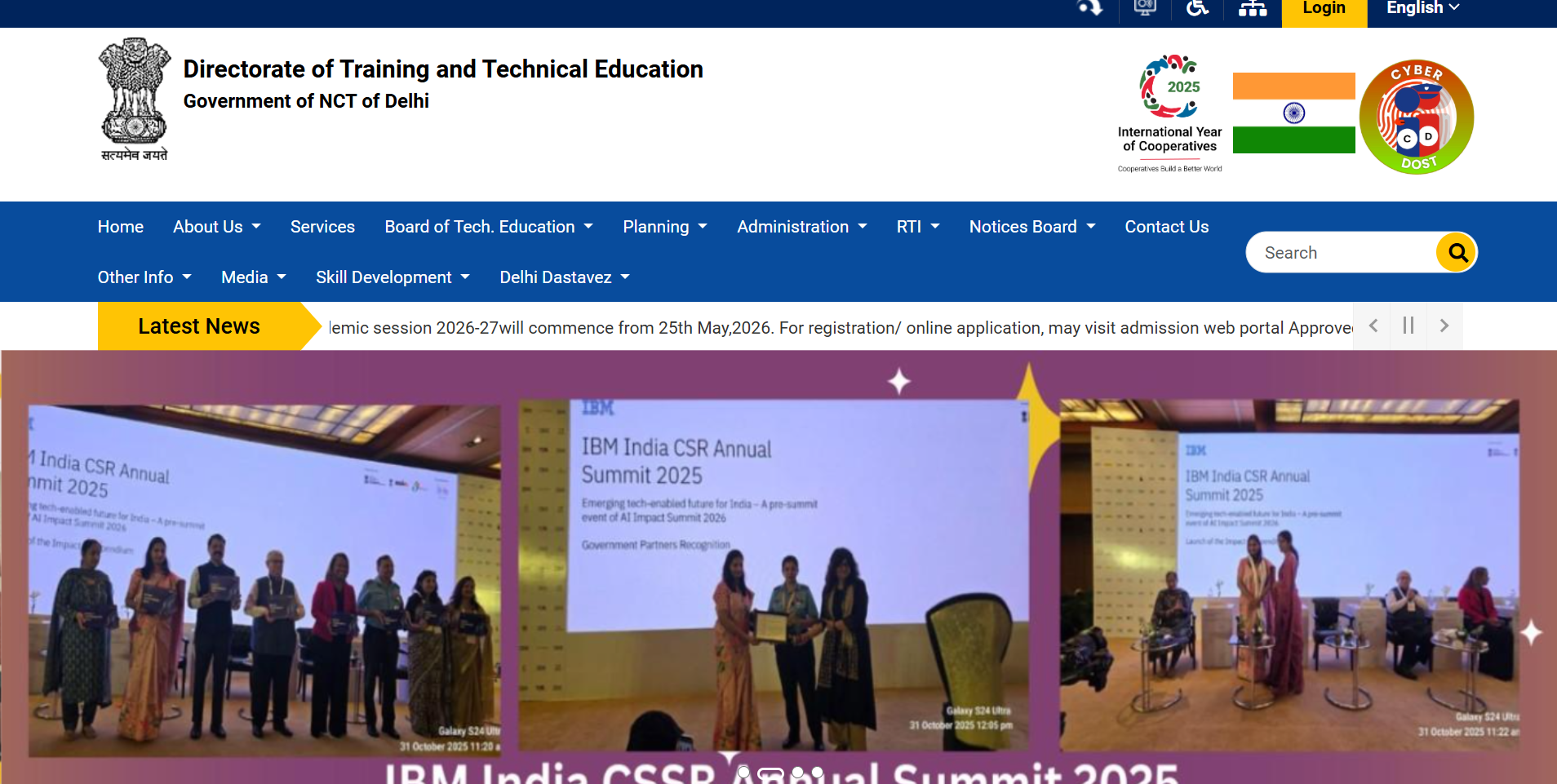
Task: Open the Cyber Dost logo
Action: [x=1417, y=116]
